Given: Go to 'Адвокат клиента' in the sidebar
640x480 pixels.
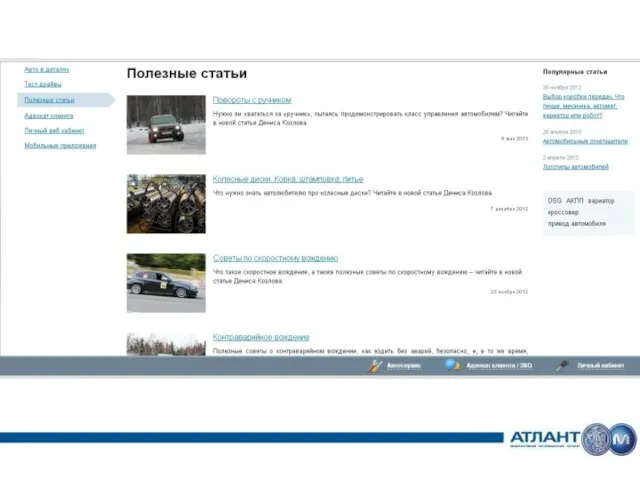Looking at the screenshot, I should [x=49, y=115].
